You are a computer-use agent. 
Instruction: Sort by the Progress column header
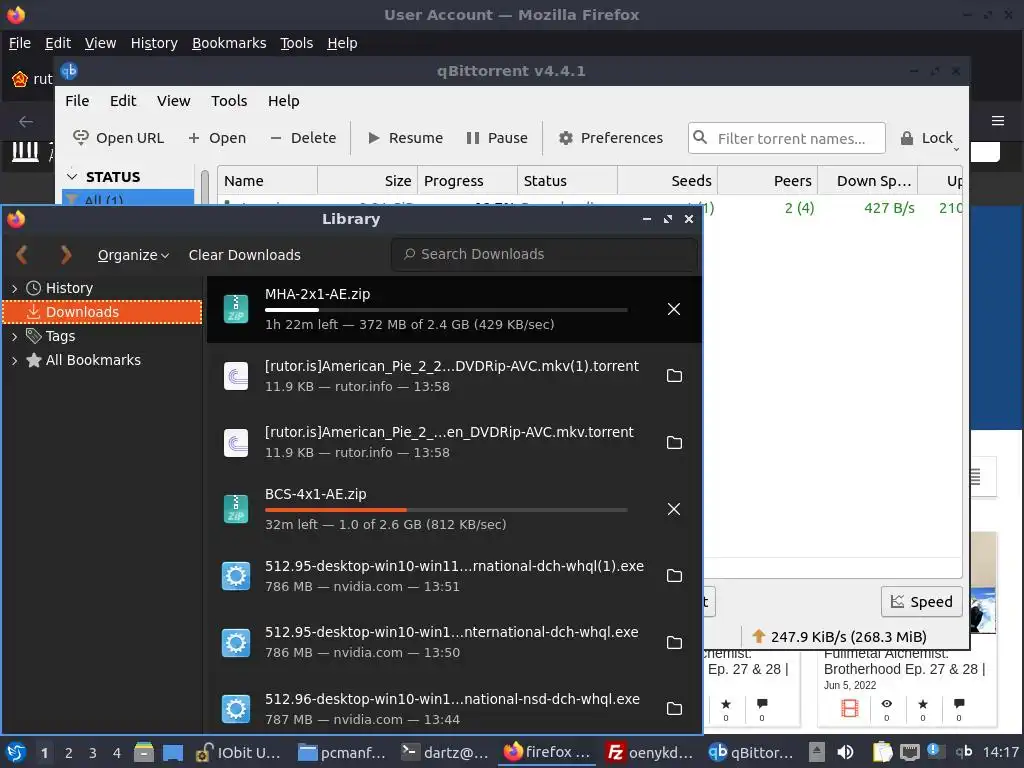[x=467, y=181]
